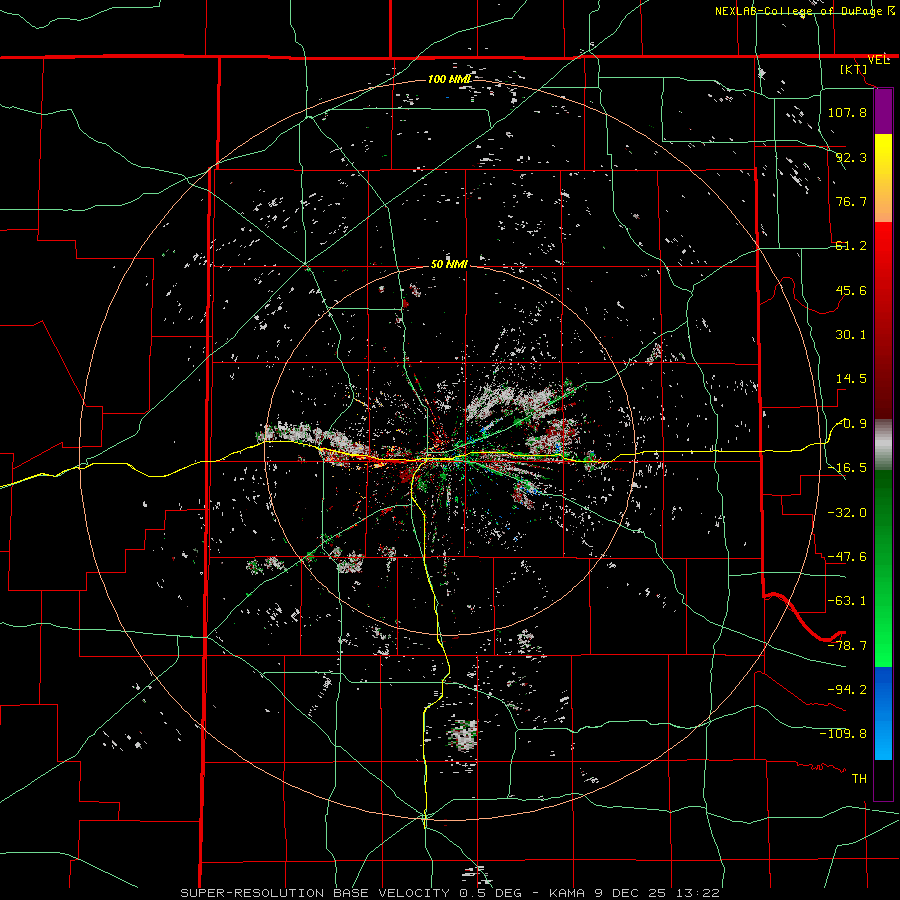900x900 pixels.
Task: Pick the purple segment of velocity scale
Action: click(x=883, y=112)
